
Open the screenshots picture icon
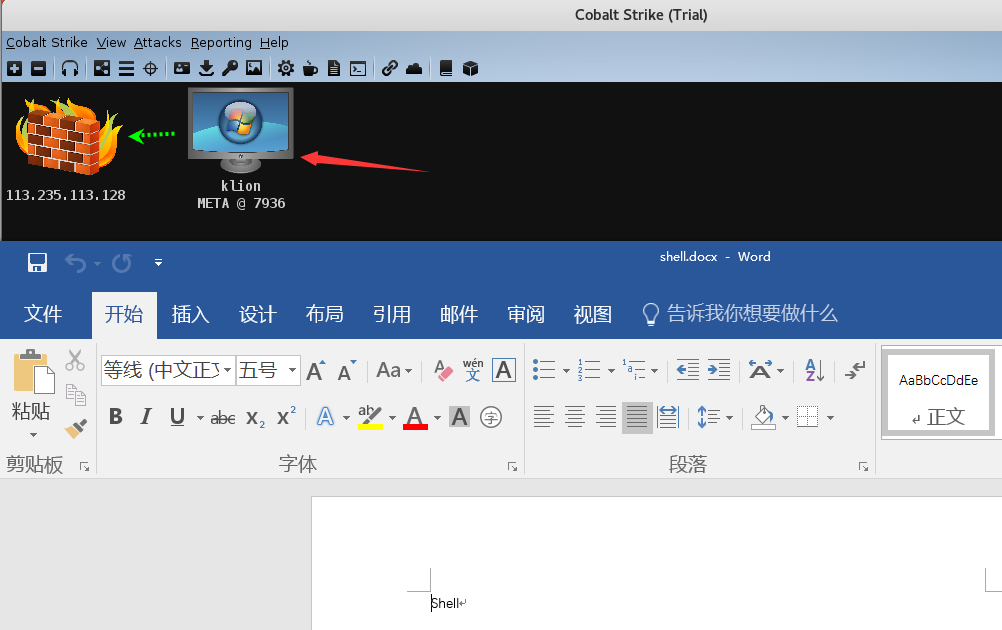(x=254, y=68)
